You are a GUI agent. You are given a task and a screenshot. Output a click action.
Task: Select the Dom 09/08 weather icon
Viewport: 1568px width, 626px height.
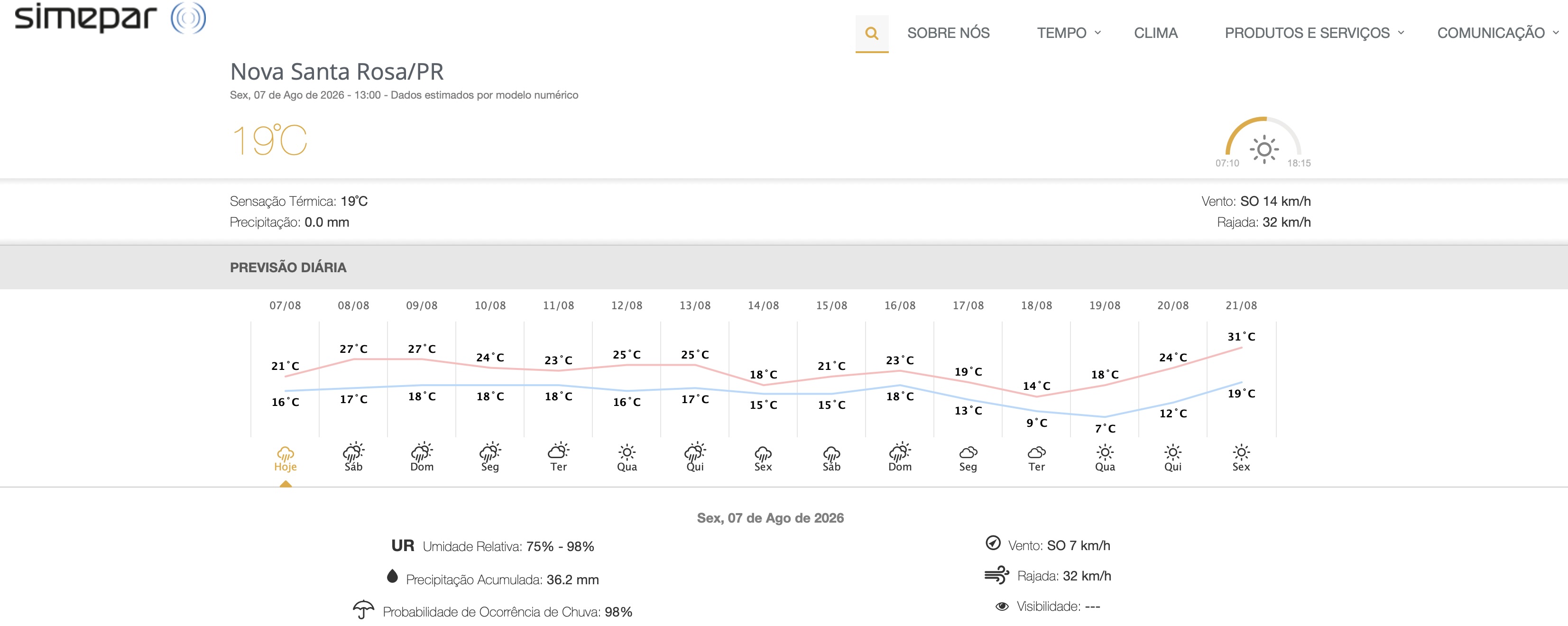422,452
